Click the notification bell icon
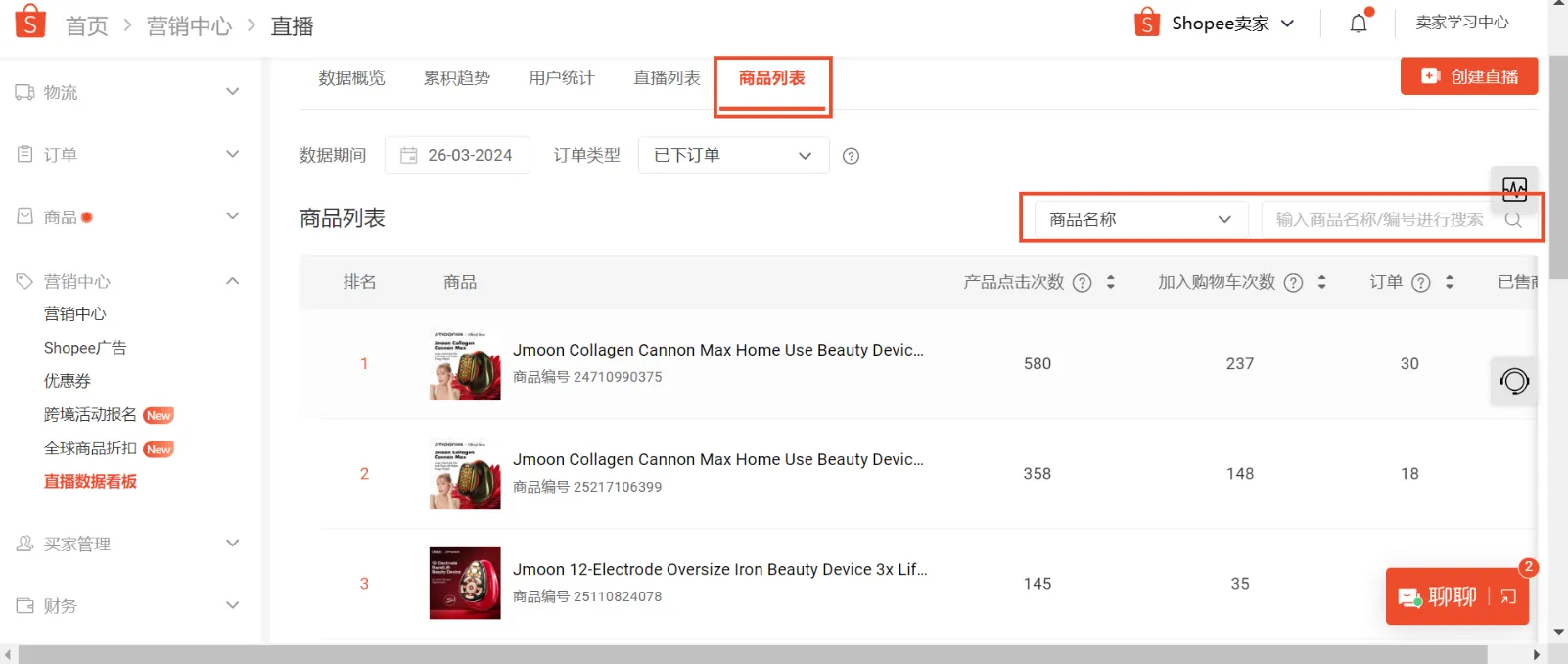Screen dimensions: 1568x664 (x=1359, y=24)
